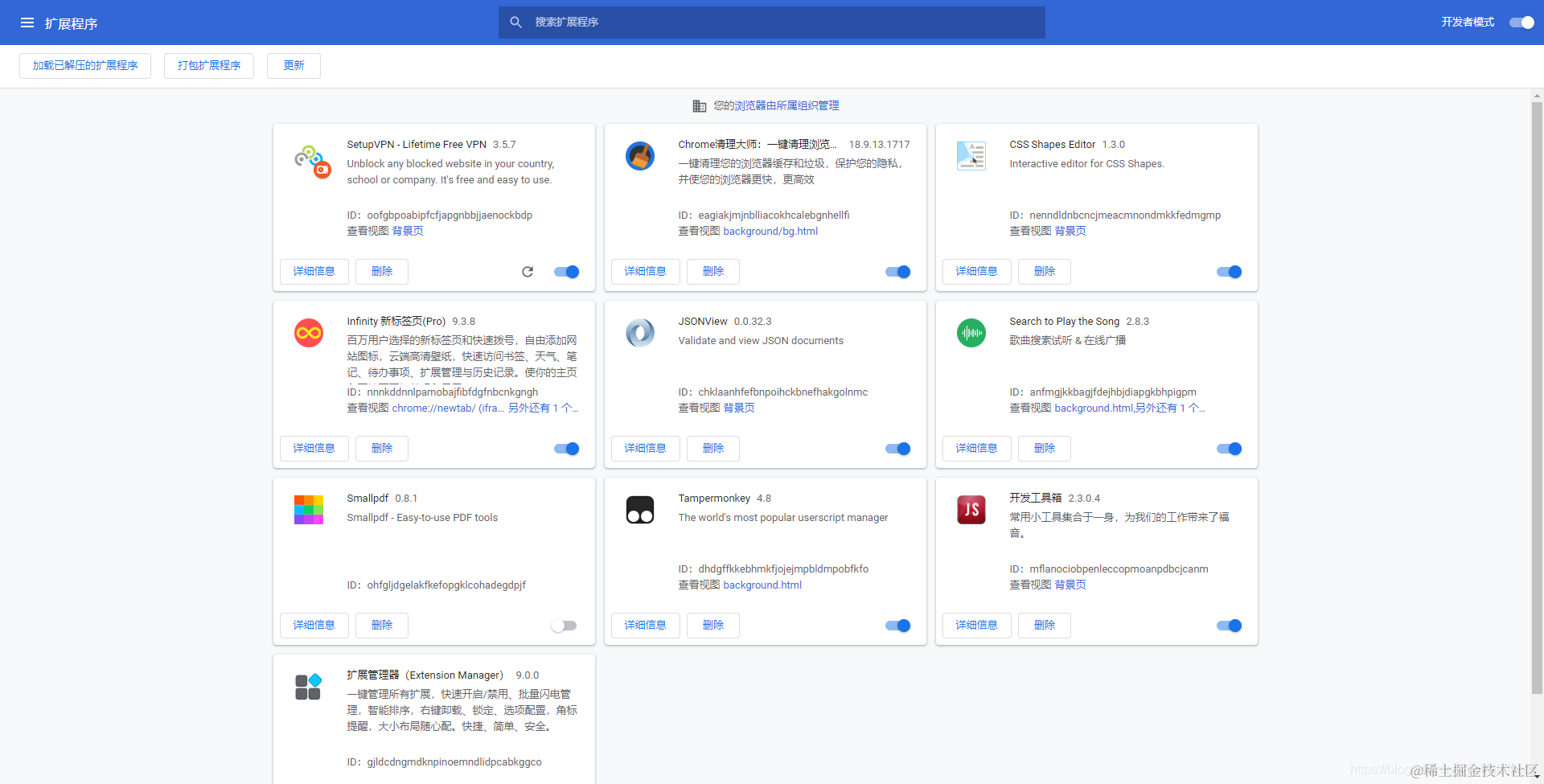This screenshot has width=1544, height=784.
Task: Disable the SetupVPN extension toggle
Action: pyautogui.click(x=567, y=272)
